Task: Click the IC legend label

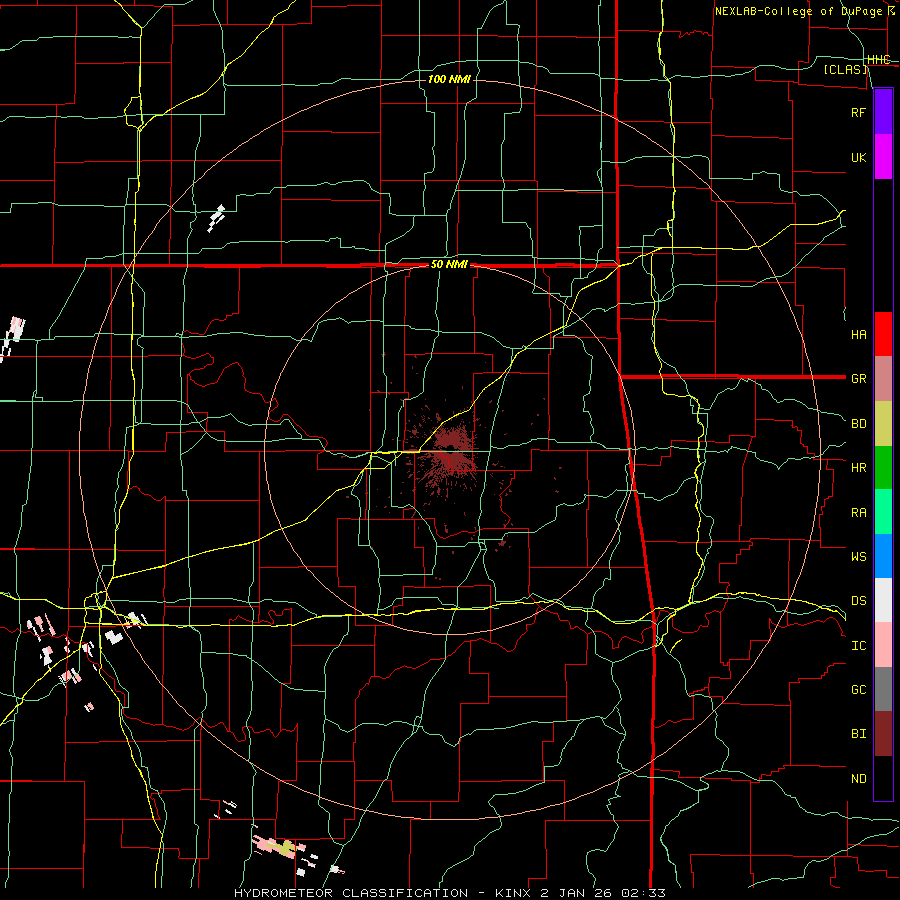Action: pos(858,646)
